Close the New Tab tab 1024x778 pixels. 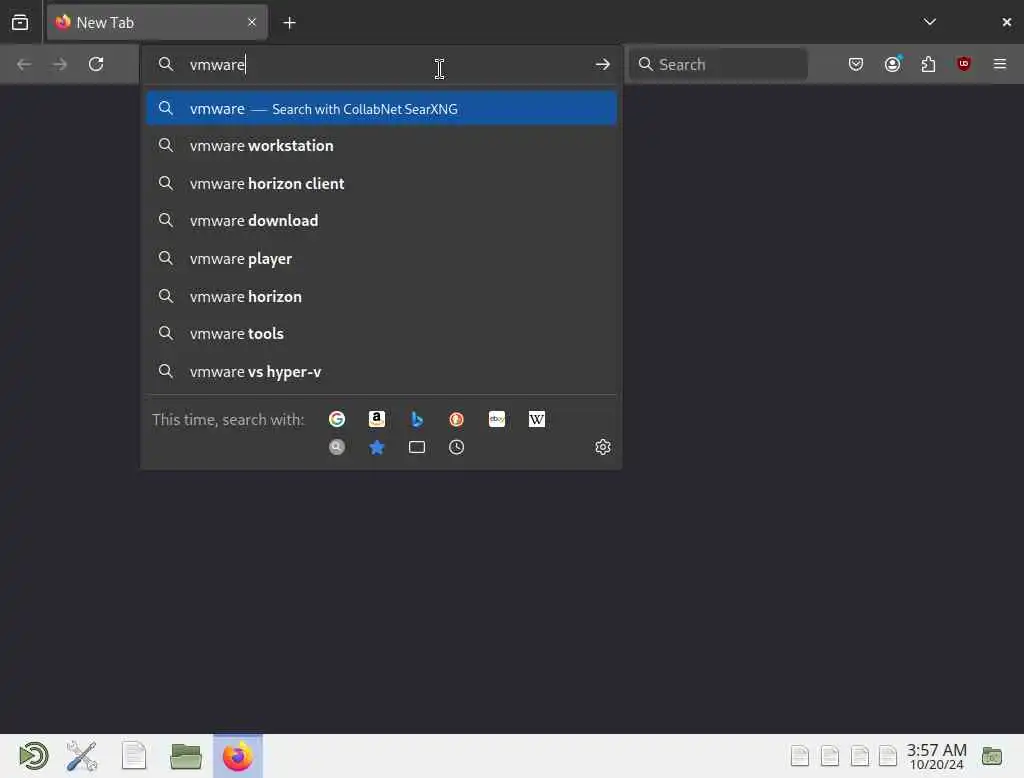[252, 22]
